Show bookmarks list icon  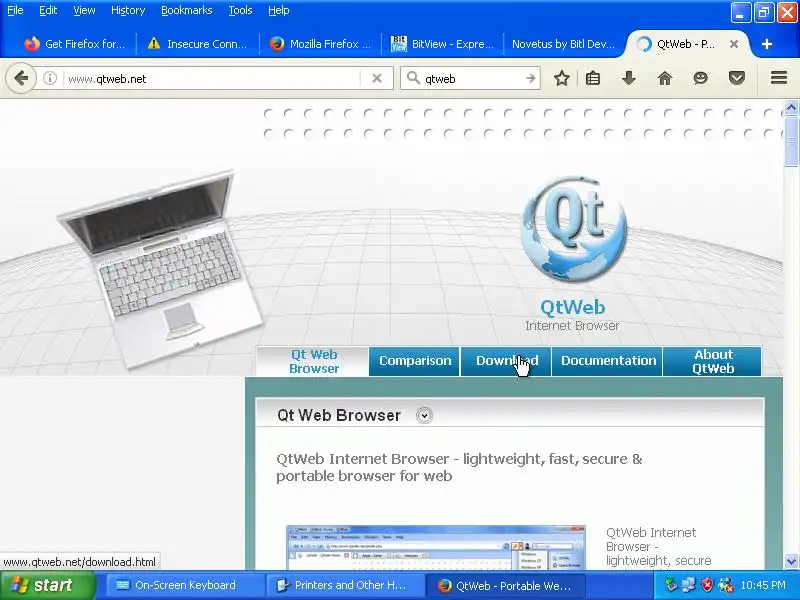pyautogui.click(x=592, y=79)
